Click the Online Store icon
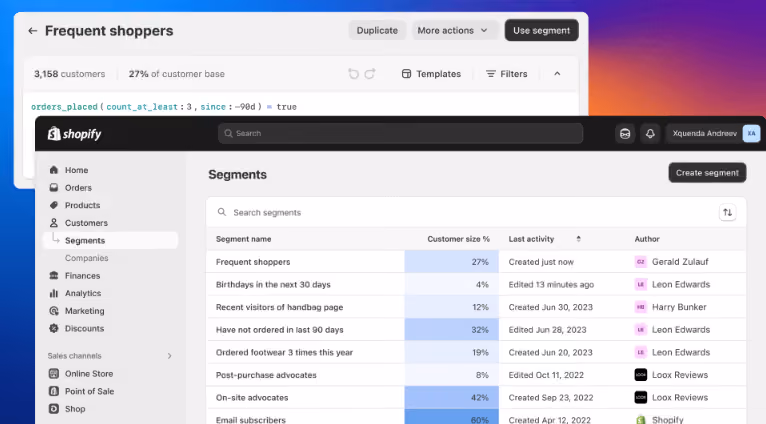The height and width of the screenshot is (424, 766). tap(54, 374)
